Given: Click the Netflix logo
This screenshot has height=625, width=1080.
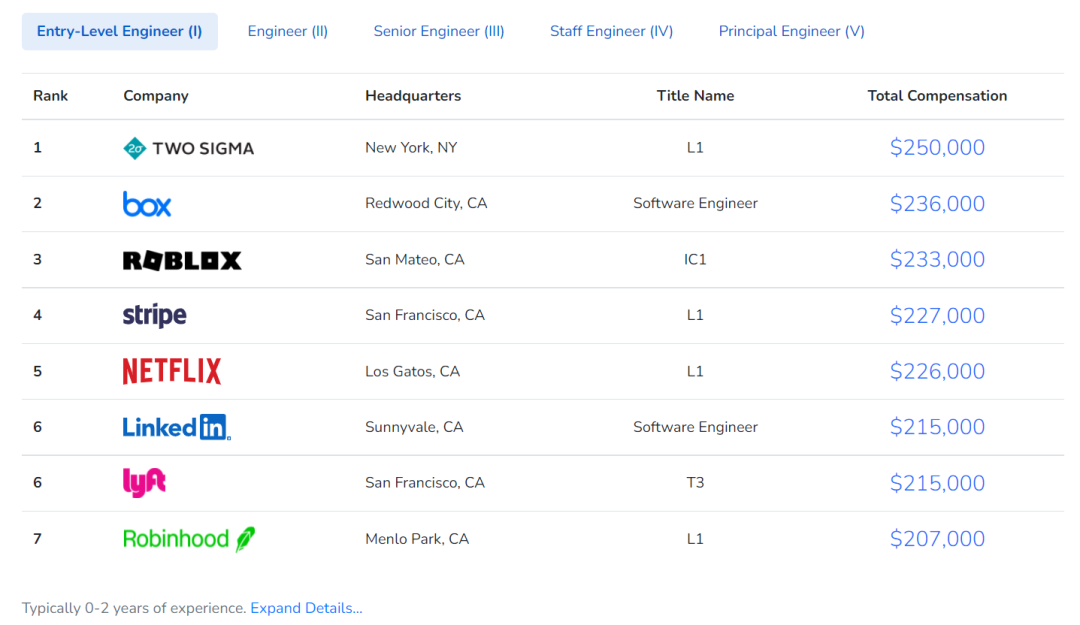Looking at the screenshot, I should point(172,371).
